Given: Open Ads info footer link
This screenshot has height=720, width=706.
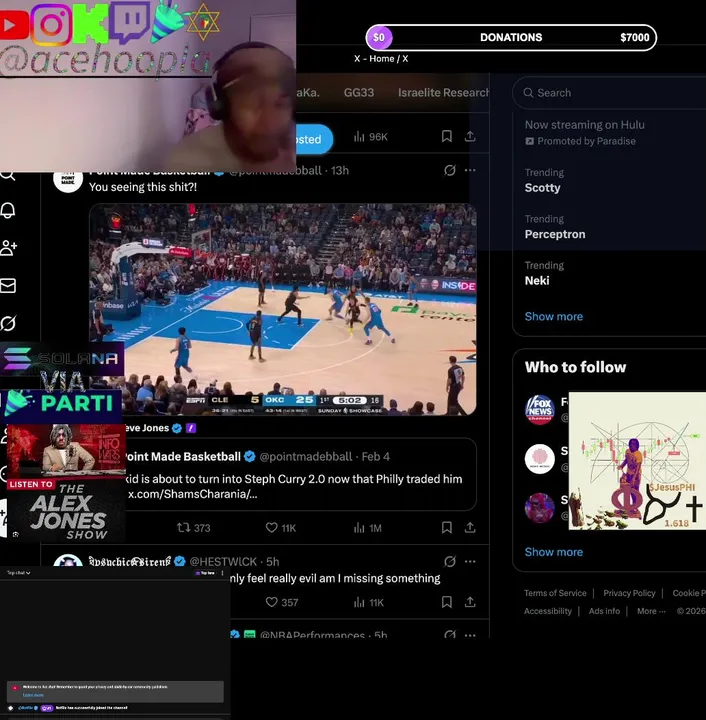Looking at the screenshot, I should pos(604,611).
